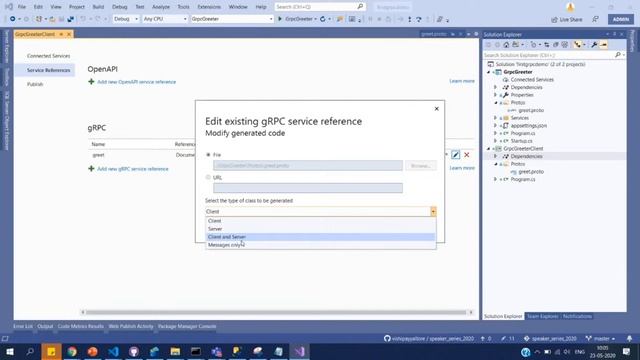Select appsettings.json in Solution Explorer
Image resolution: width=640 pixels, height=360 pixels.
point(529,126)
